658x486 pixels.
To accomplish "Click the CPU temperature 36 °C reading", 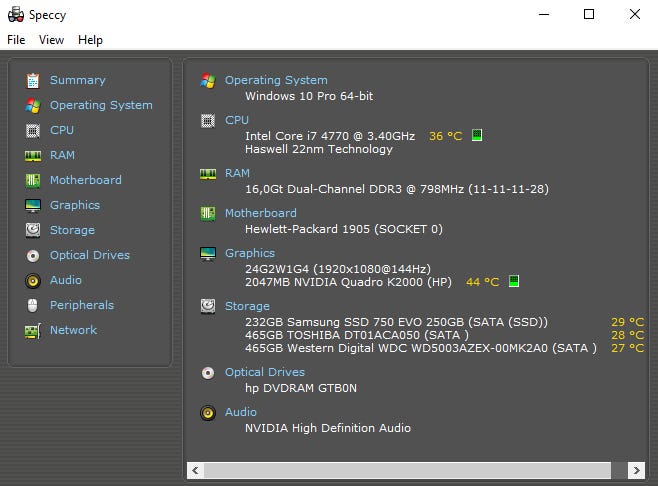I will pos(445,136).
